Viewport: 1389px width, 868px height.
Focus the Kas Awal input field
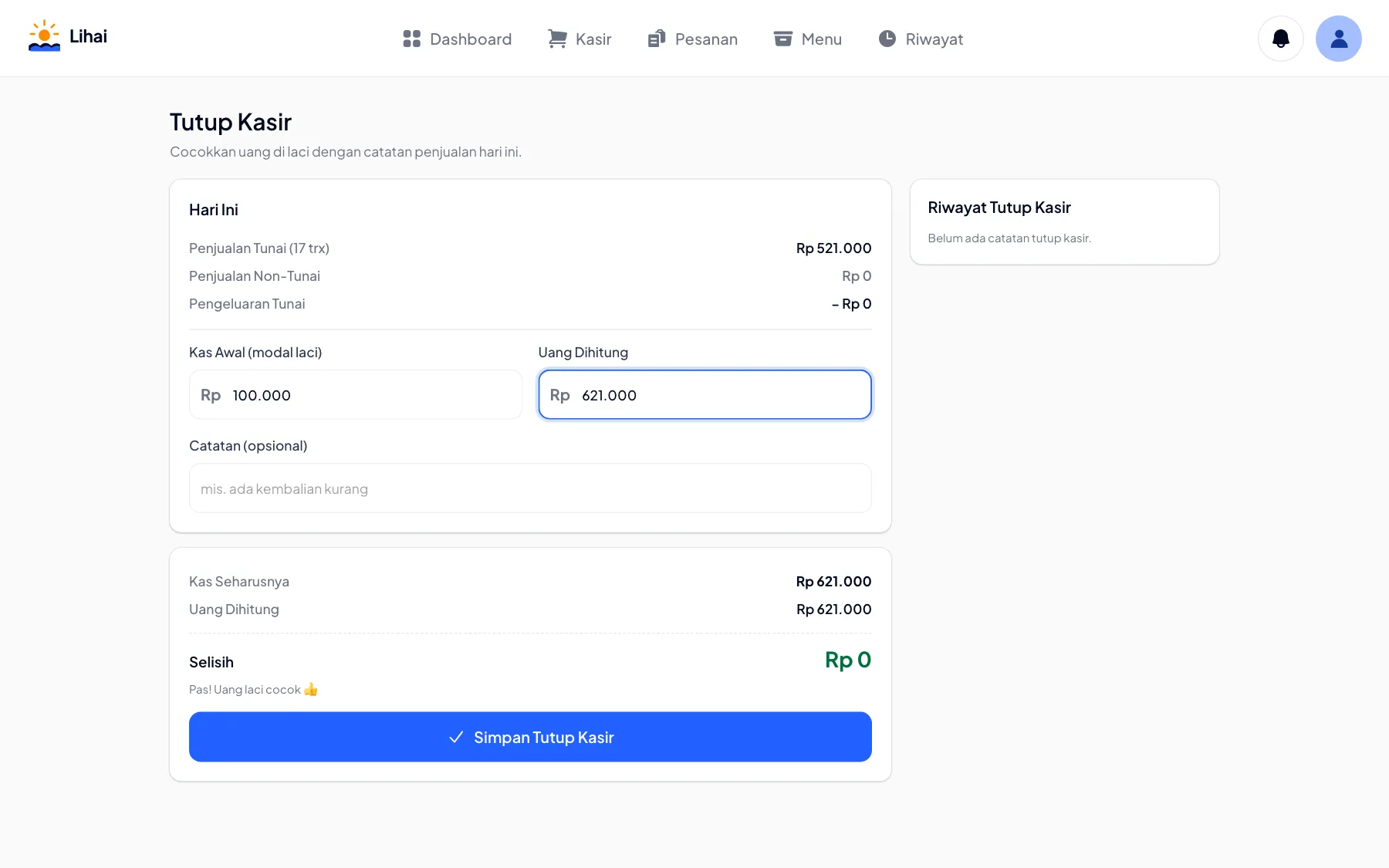click(356, 394)
